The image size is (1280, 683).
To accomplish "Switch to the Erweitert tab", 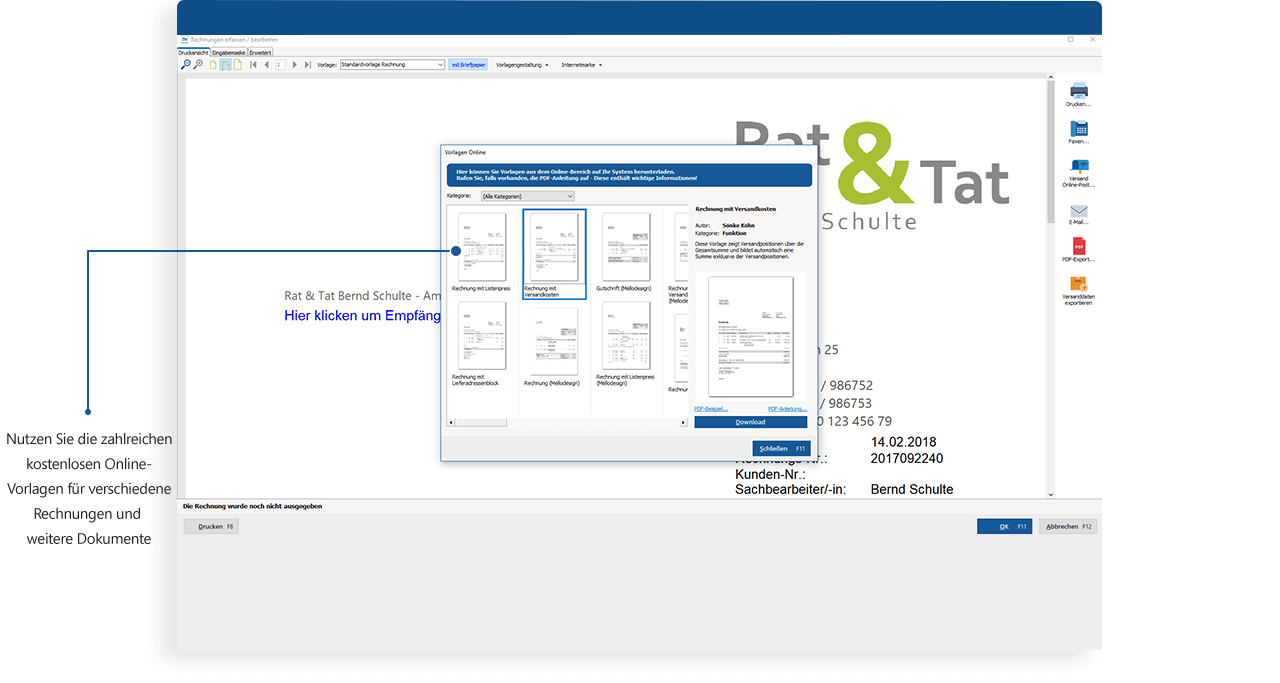I will pyautogui.click(x=260, y=52).
